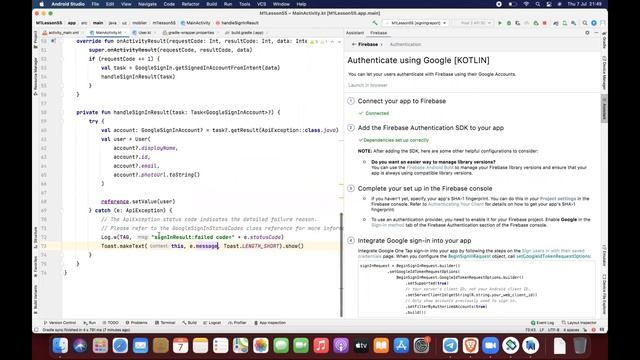Open Search Everywhere magnifier in toolbar

pos(585,23)
